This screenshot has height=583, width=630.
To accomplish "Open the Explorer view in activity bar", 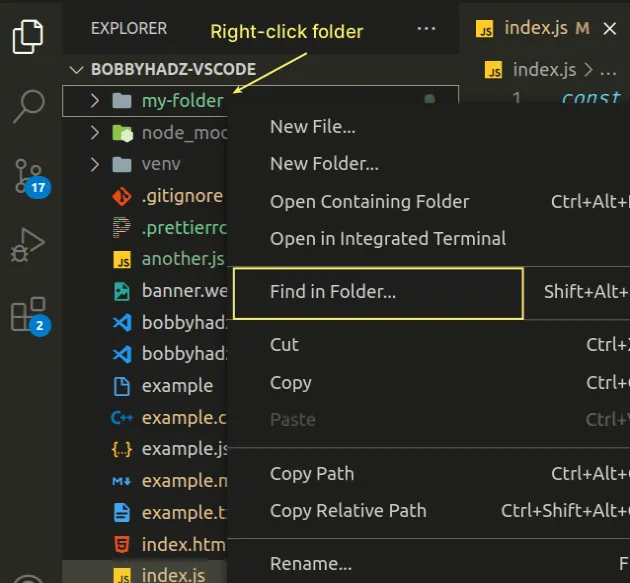I will (28, 36).
